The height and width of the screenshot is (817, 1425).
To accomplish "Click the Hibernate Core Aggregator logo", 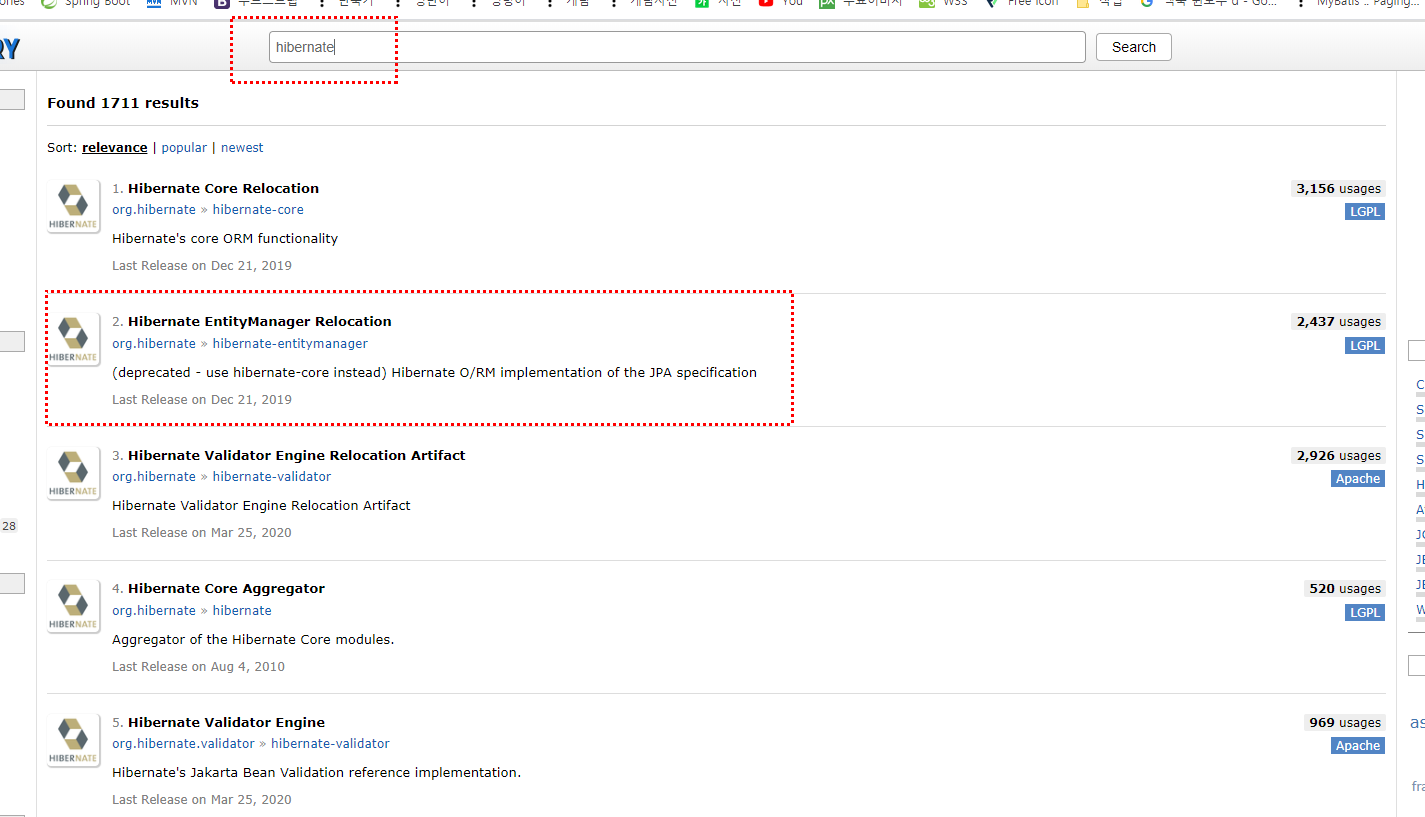I will coord(74,607).
